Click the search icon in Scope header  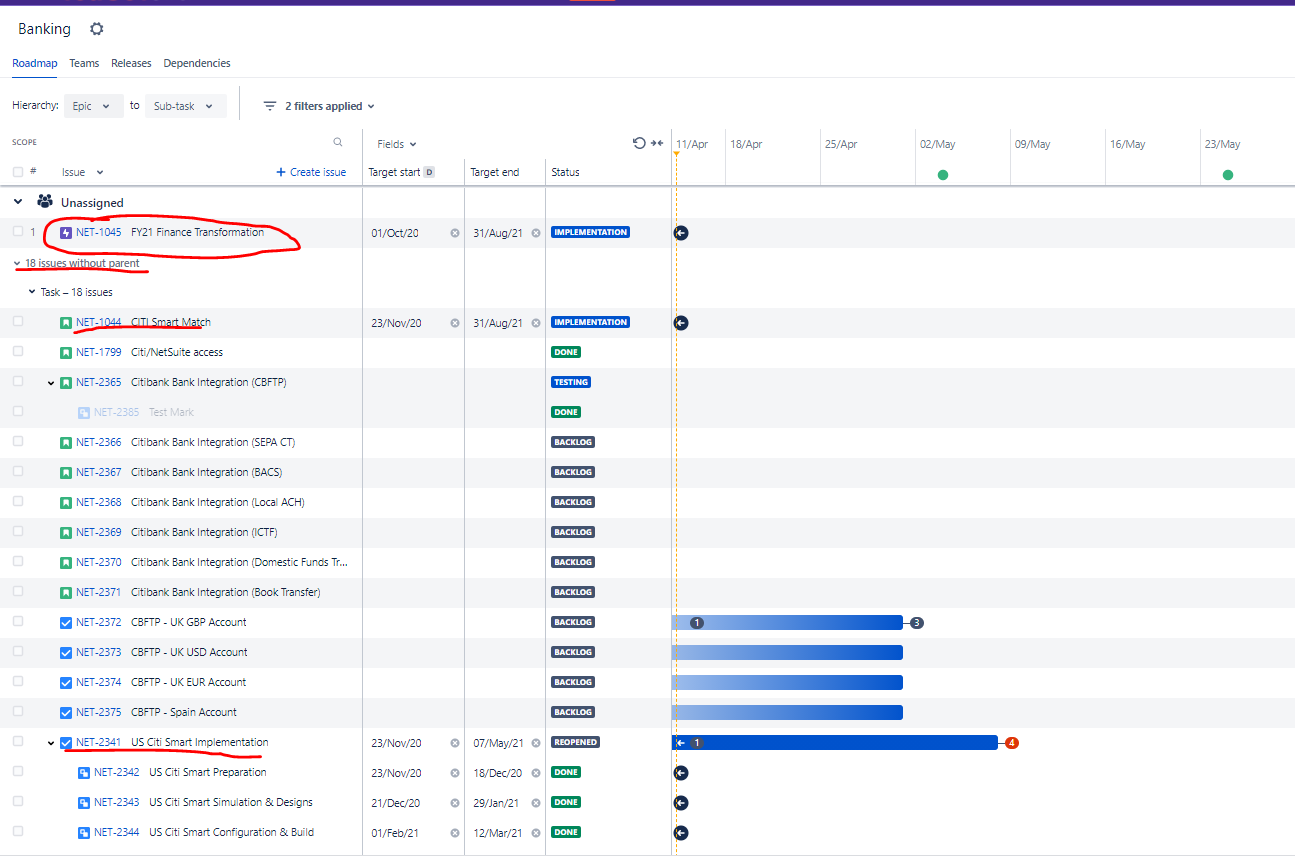[338, 142]
